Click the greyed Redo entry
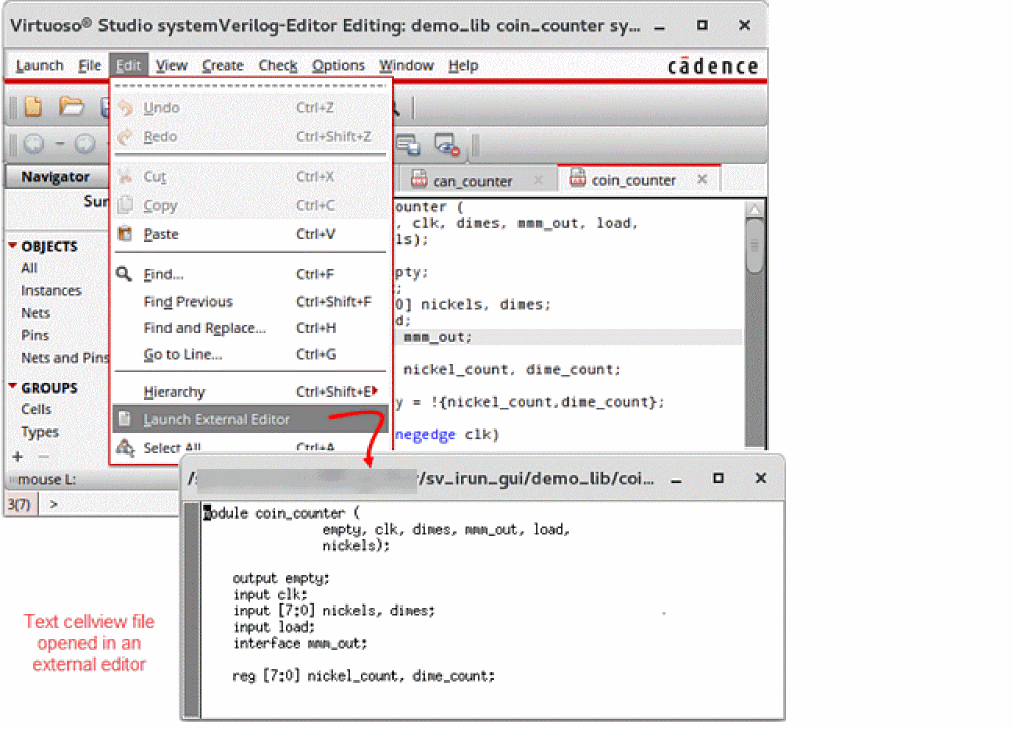The width and height of the screenshot is (1013, 729). coord(251,136)
